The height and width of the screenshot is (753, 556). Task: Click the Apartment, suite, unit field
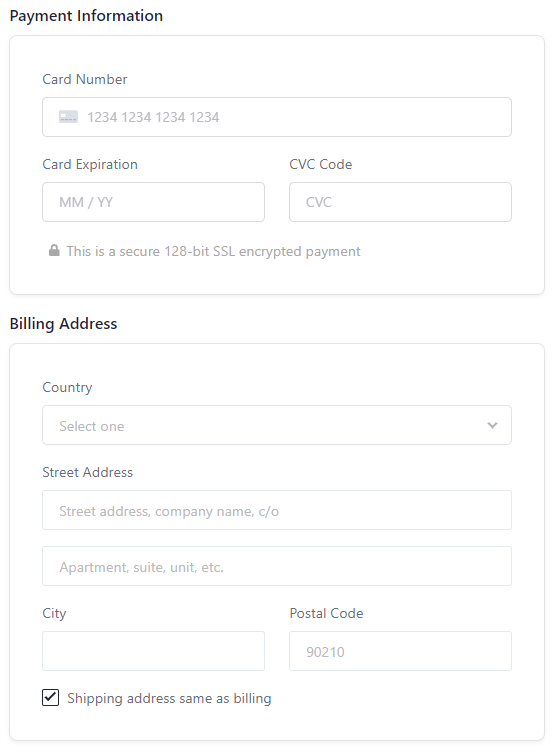point(277,566)
